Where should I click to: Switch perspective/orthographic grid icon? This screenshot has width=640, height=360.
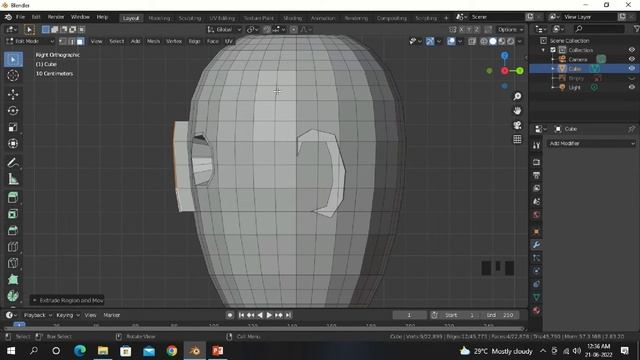point(517,139)
